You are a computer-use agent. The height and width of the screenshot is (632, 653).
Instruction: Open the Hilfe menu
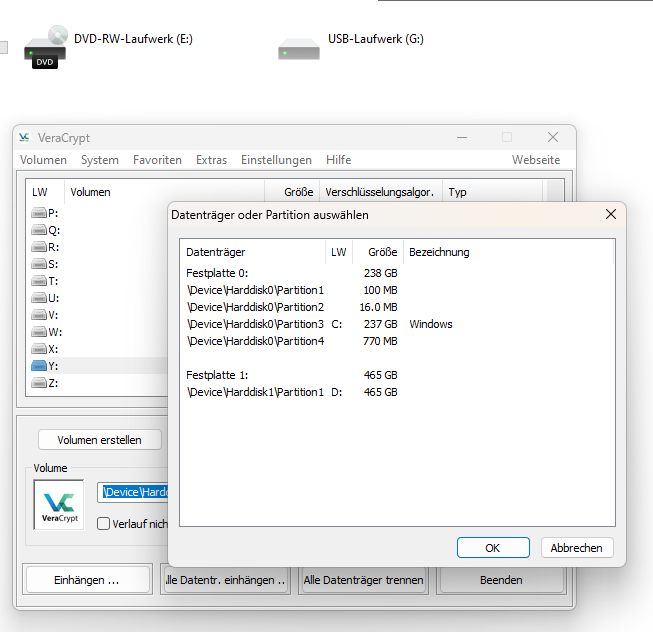[x=338, y=160]
